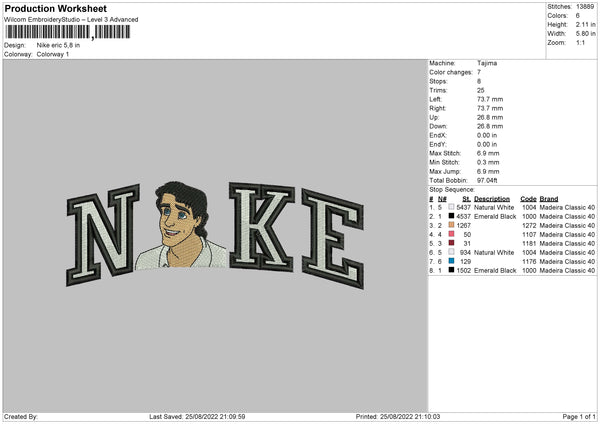Select the EndY value 0.00 in
600x424 pixels.
tap(487, 144)
